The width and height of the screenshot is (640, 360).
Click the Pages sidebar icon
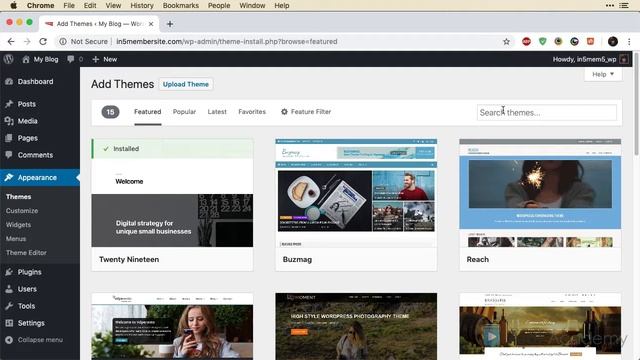pyautogui.click(x=9, y=138)
